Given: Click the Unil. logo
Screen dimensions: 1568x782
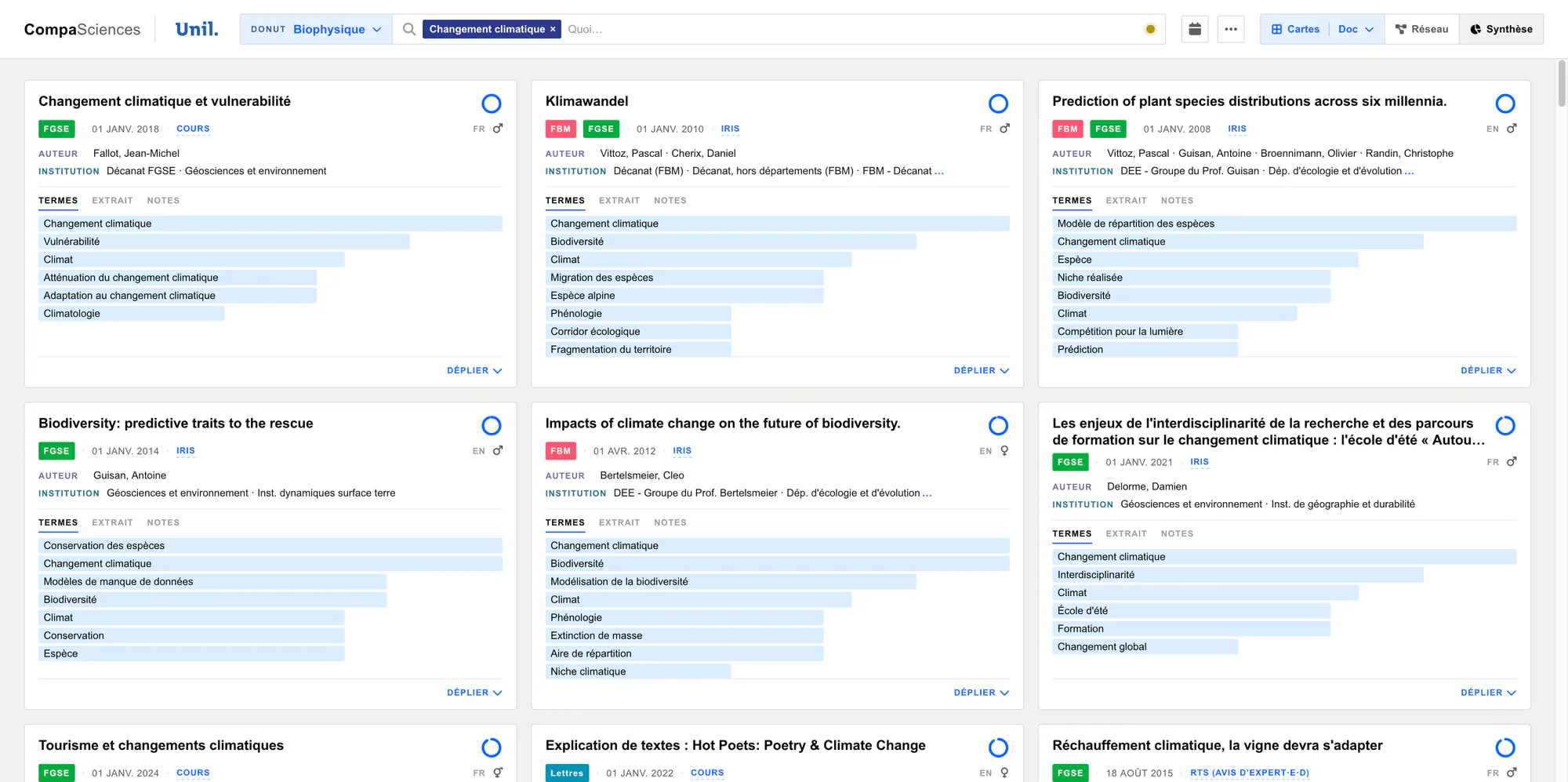Looking at the screenshot, I should coord(197,29).
